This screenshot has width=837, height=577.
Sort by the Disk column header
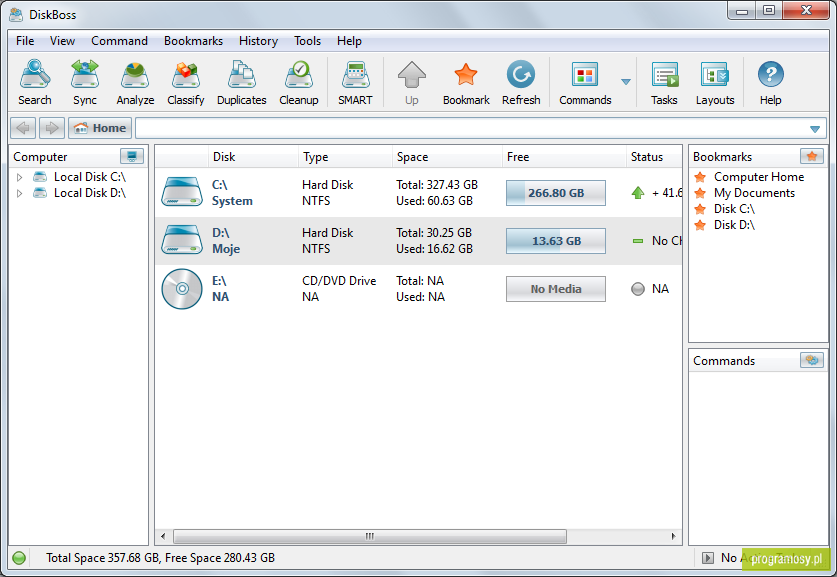point(253,157)
